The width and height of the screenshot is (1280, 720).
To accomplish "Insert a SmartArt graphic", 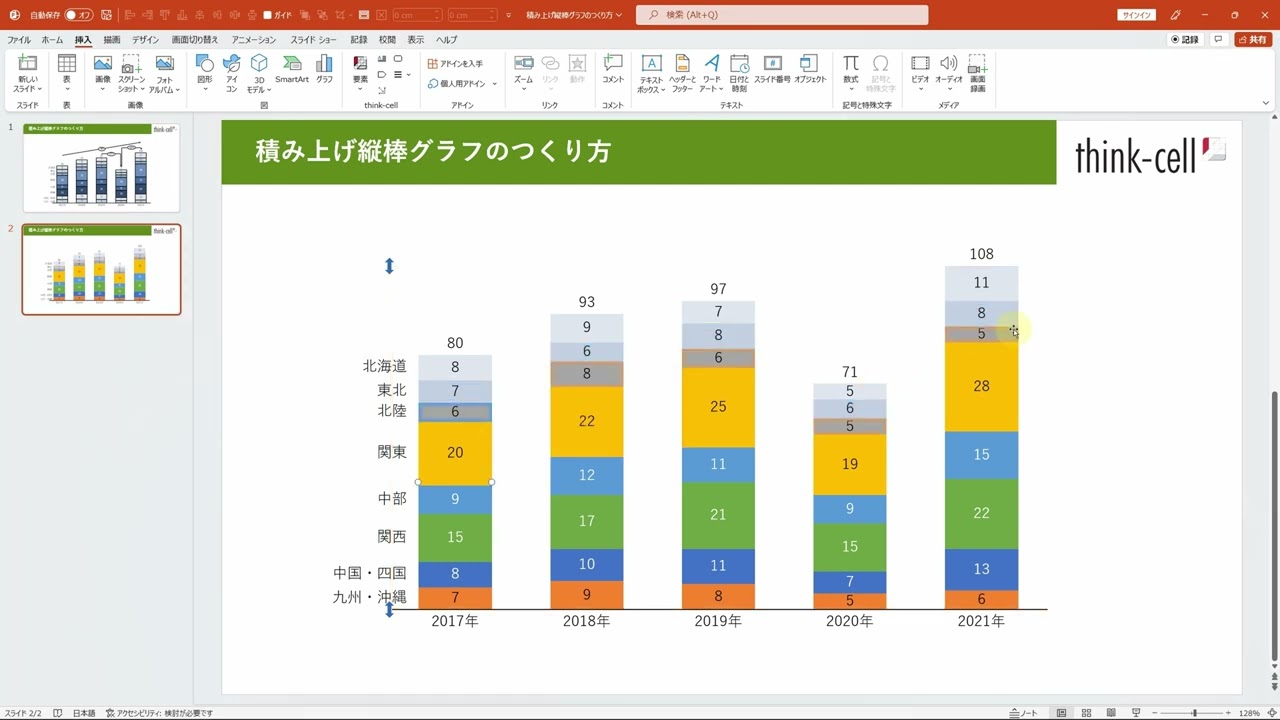I will 292,69.
